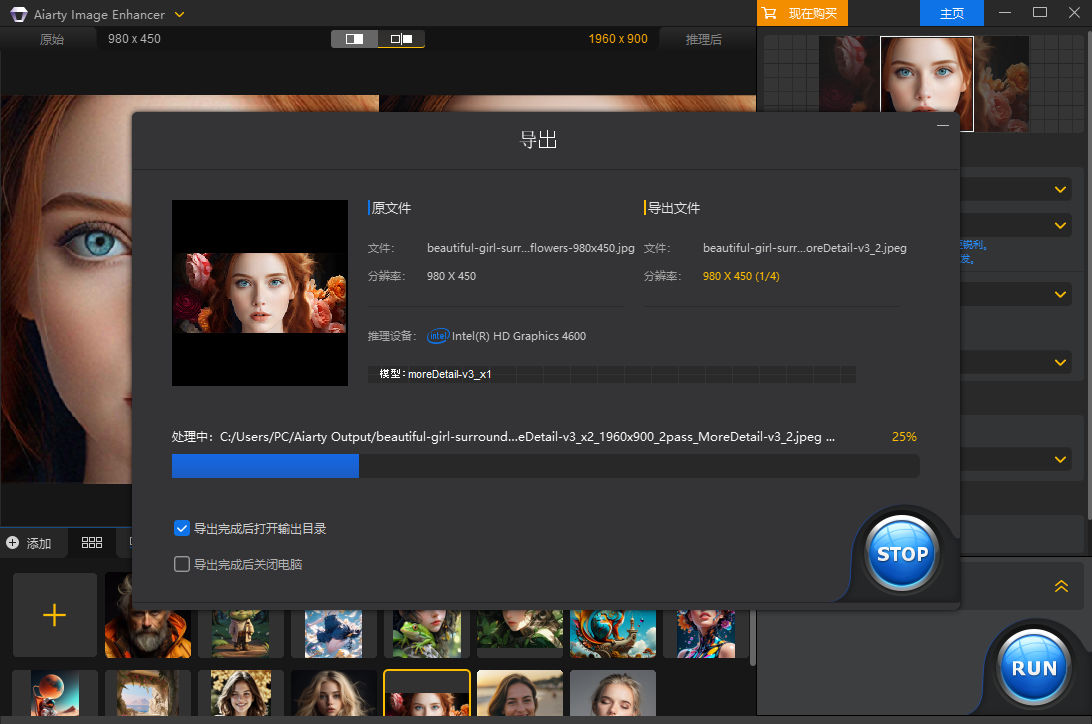
Task: Expand the second right panel dropdown chevron
Action: [1060, 225]
